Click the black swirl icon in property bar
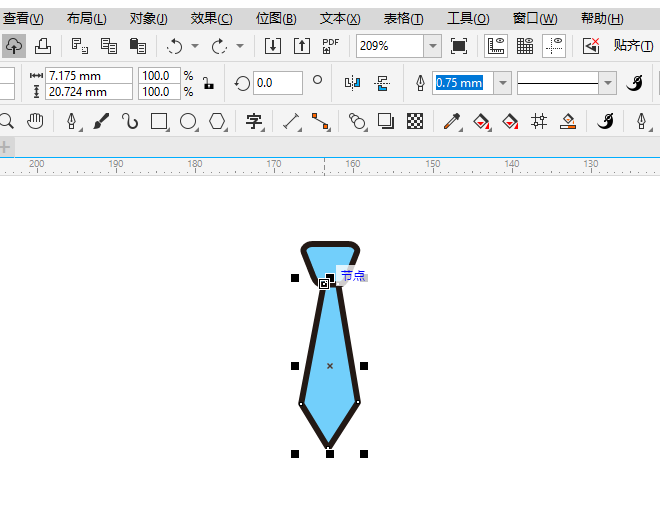The height and width of the screenshot is (510, 660). point(634,83)
